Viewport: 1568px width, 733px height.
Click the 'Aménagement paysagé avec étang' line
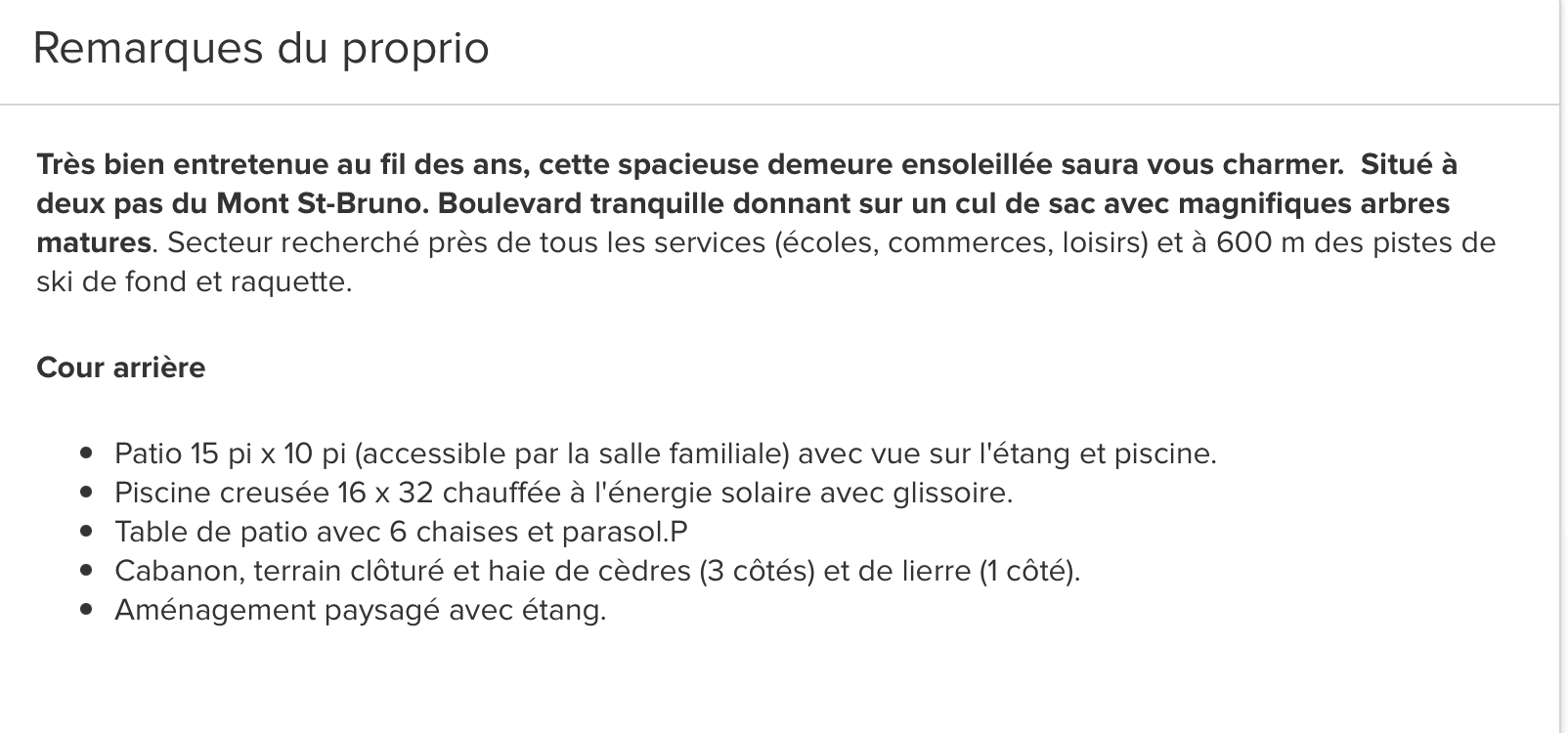[361, 610]
